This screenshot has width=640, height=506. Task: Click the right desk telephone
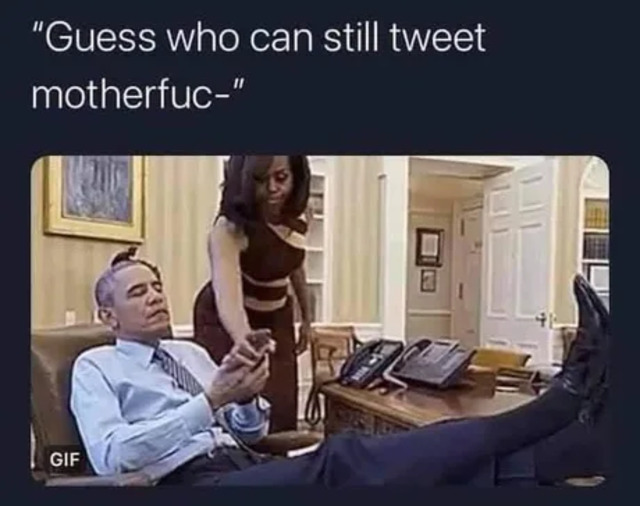(431, 363)
